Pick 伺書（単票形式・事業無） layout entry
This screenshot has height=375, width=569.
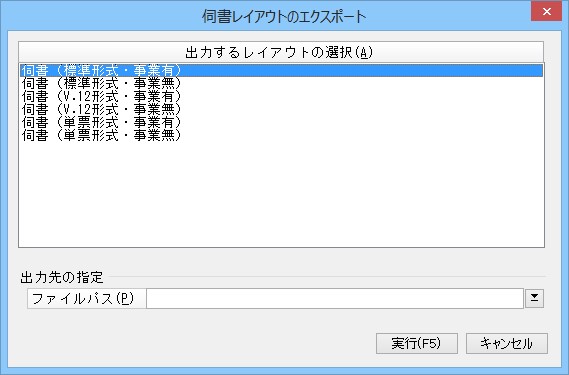[281, 135]
